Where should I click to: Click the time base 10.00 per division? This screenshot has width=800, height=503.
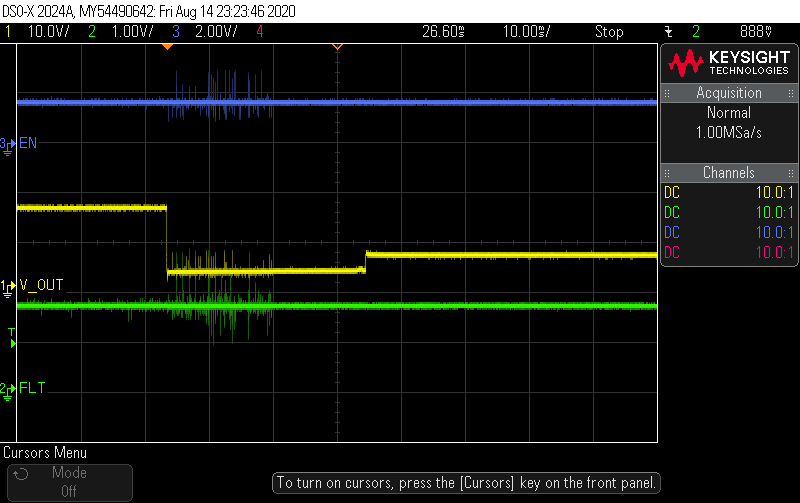coord(526,32)
